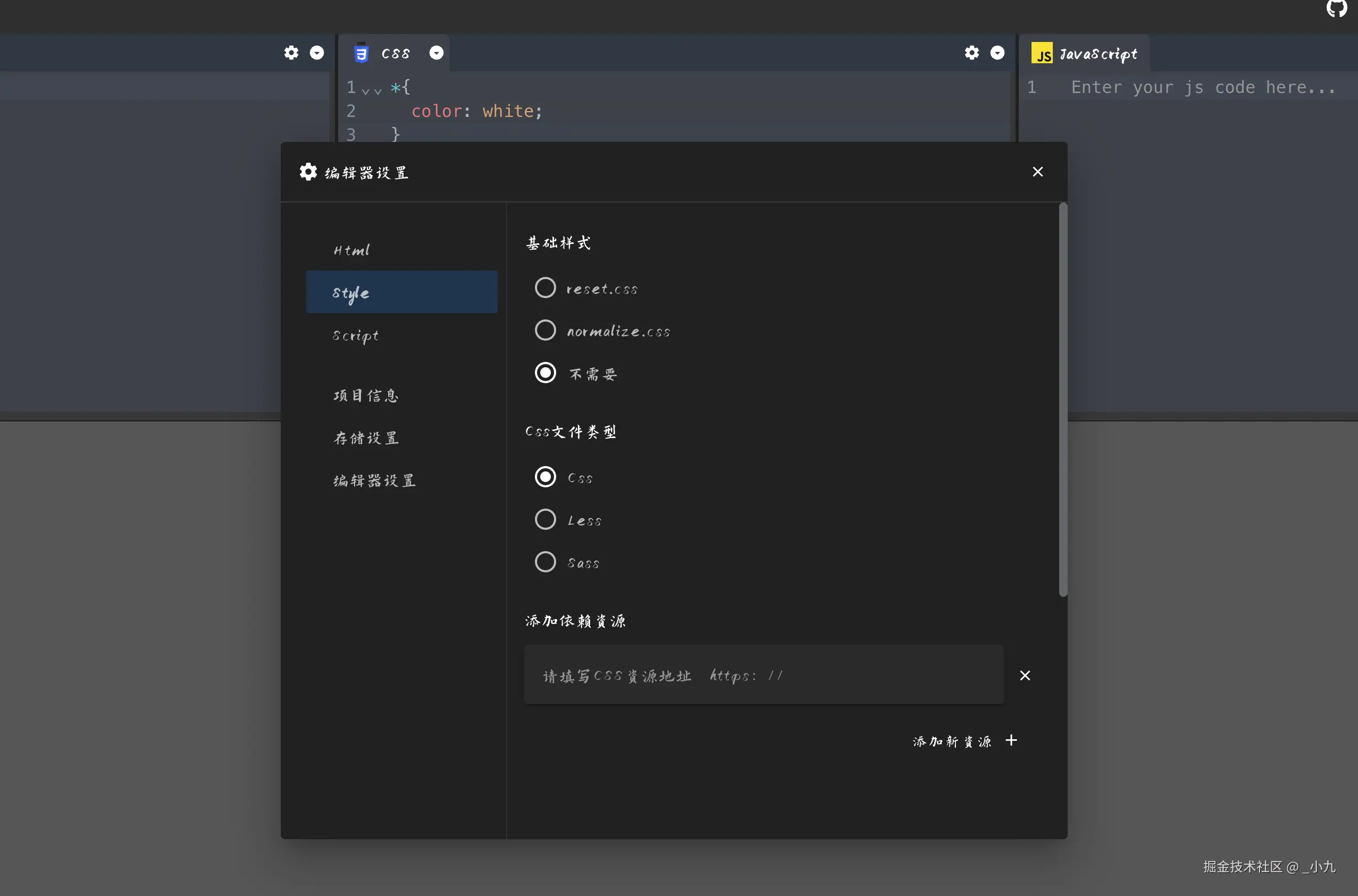Open dropdown arrow at CSS panel right
This screenshot has height=896, width=1358.
coord(997,53)
